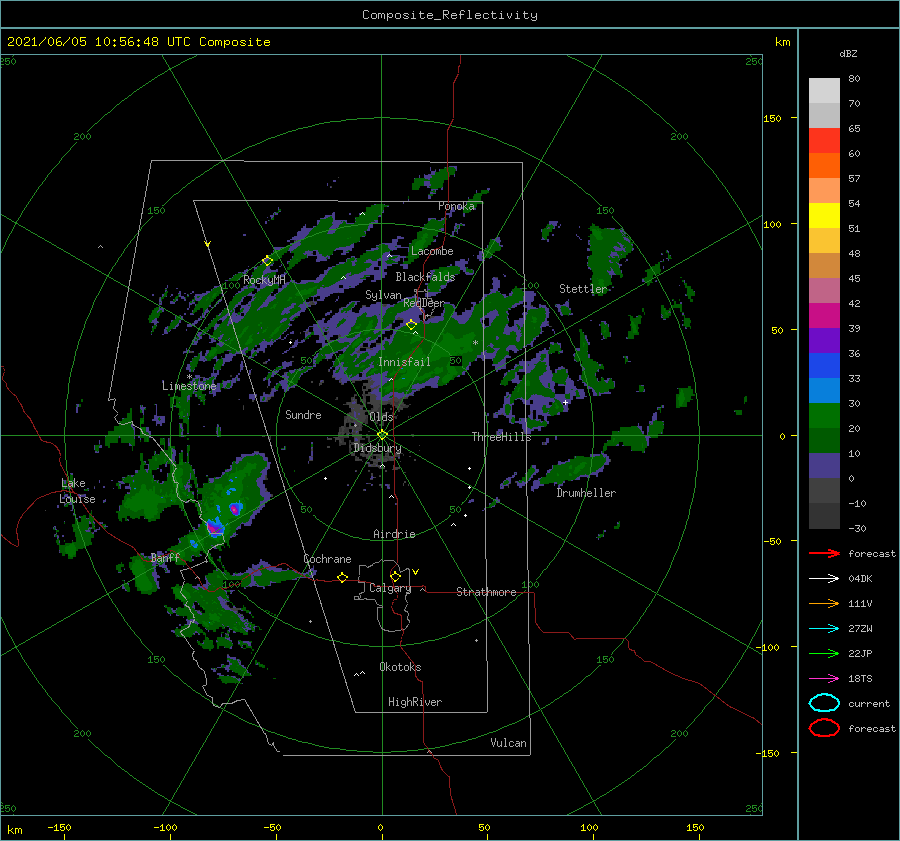Screen dimensions: 900x841
Task: Click the Sylvan town label
Action: click(383, 295)
